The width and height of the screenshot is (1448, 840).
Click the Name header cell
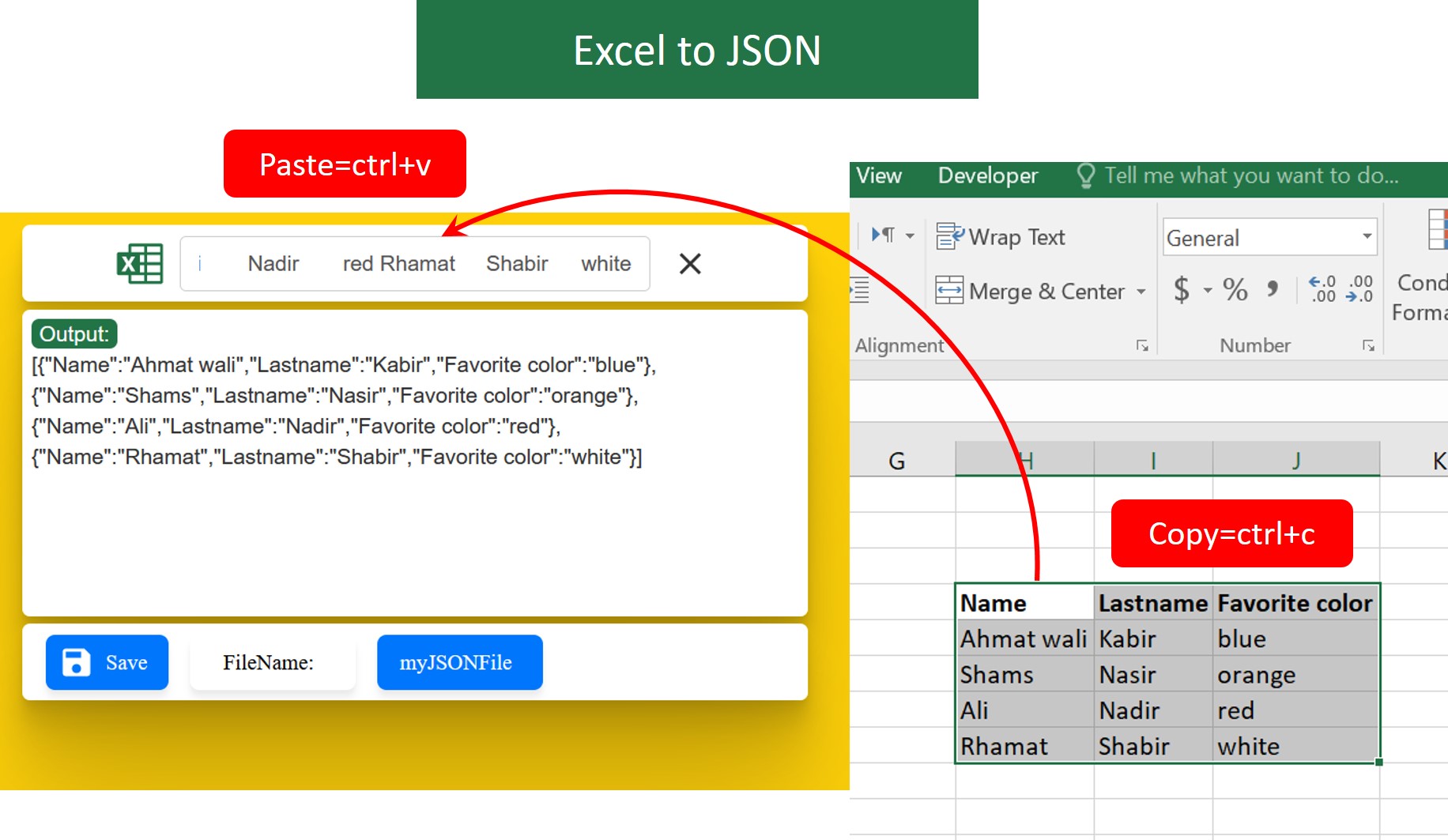[x=1025, y=603]
